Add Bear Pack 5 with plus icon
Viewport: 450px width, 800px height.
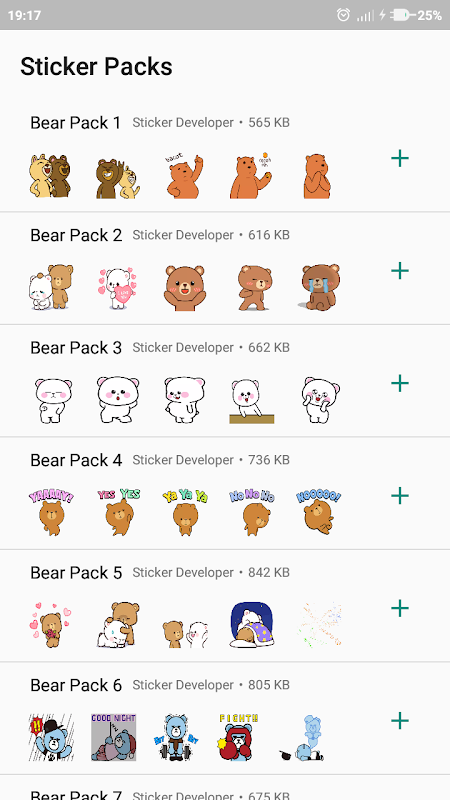tap(400, 608)
